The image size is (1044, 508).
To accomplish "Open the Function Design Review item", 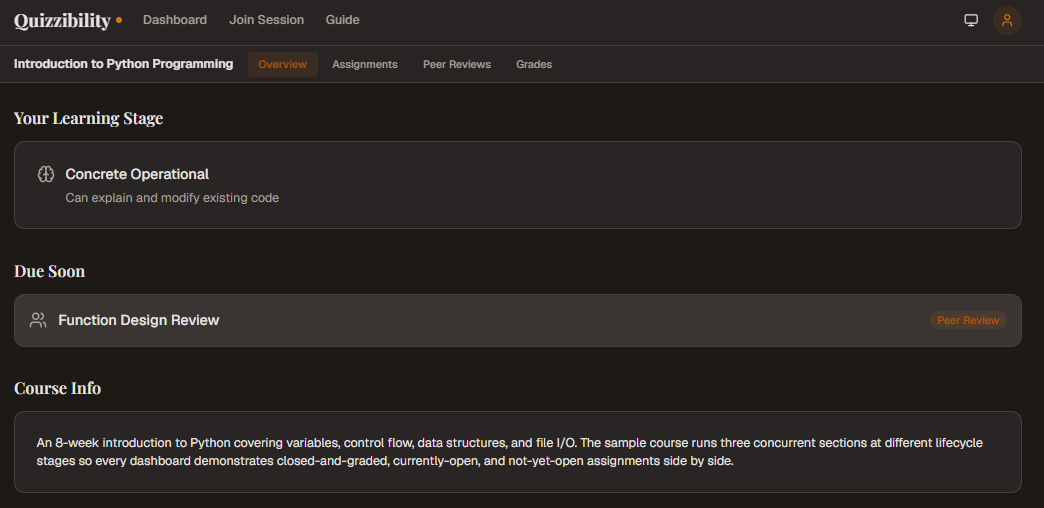I will coord(517,320).
